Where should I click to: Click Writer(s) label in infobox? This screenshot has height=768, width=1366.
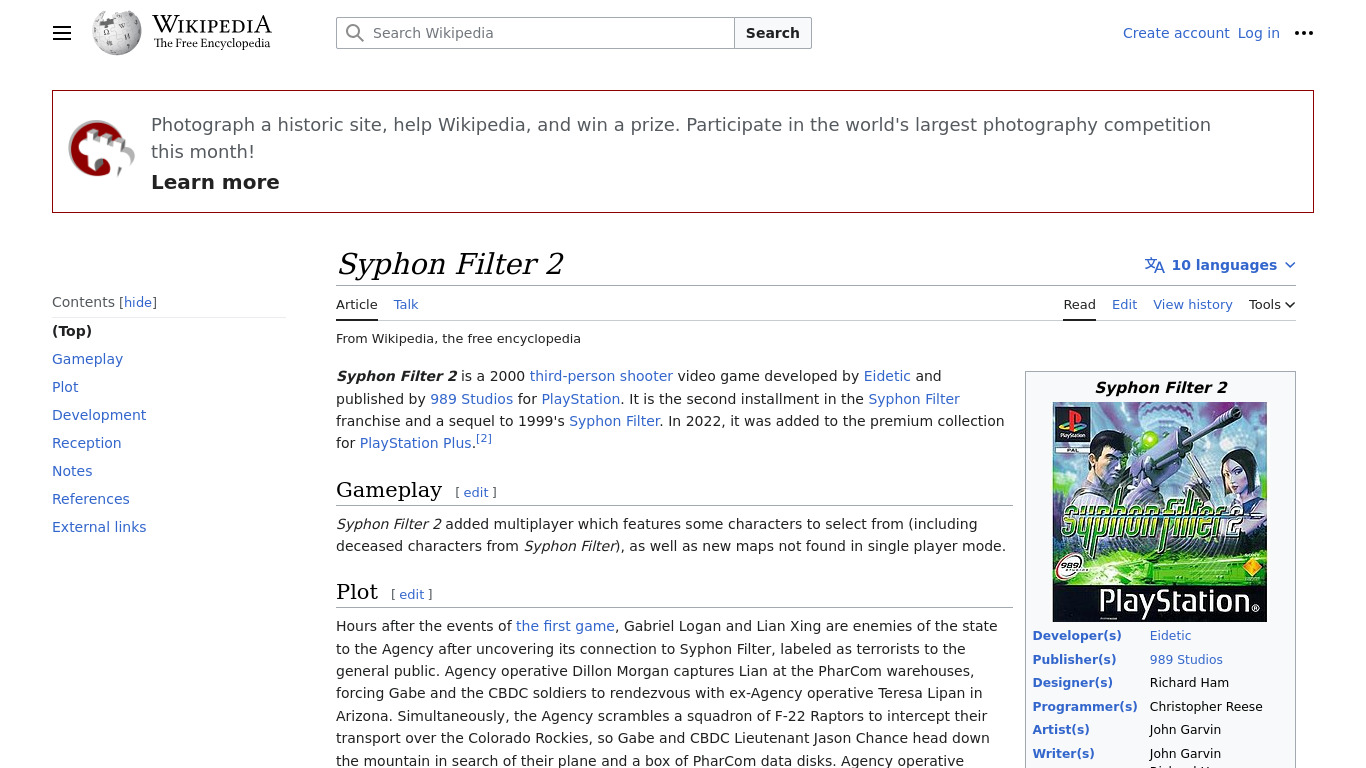tap(1063, 754)
